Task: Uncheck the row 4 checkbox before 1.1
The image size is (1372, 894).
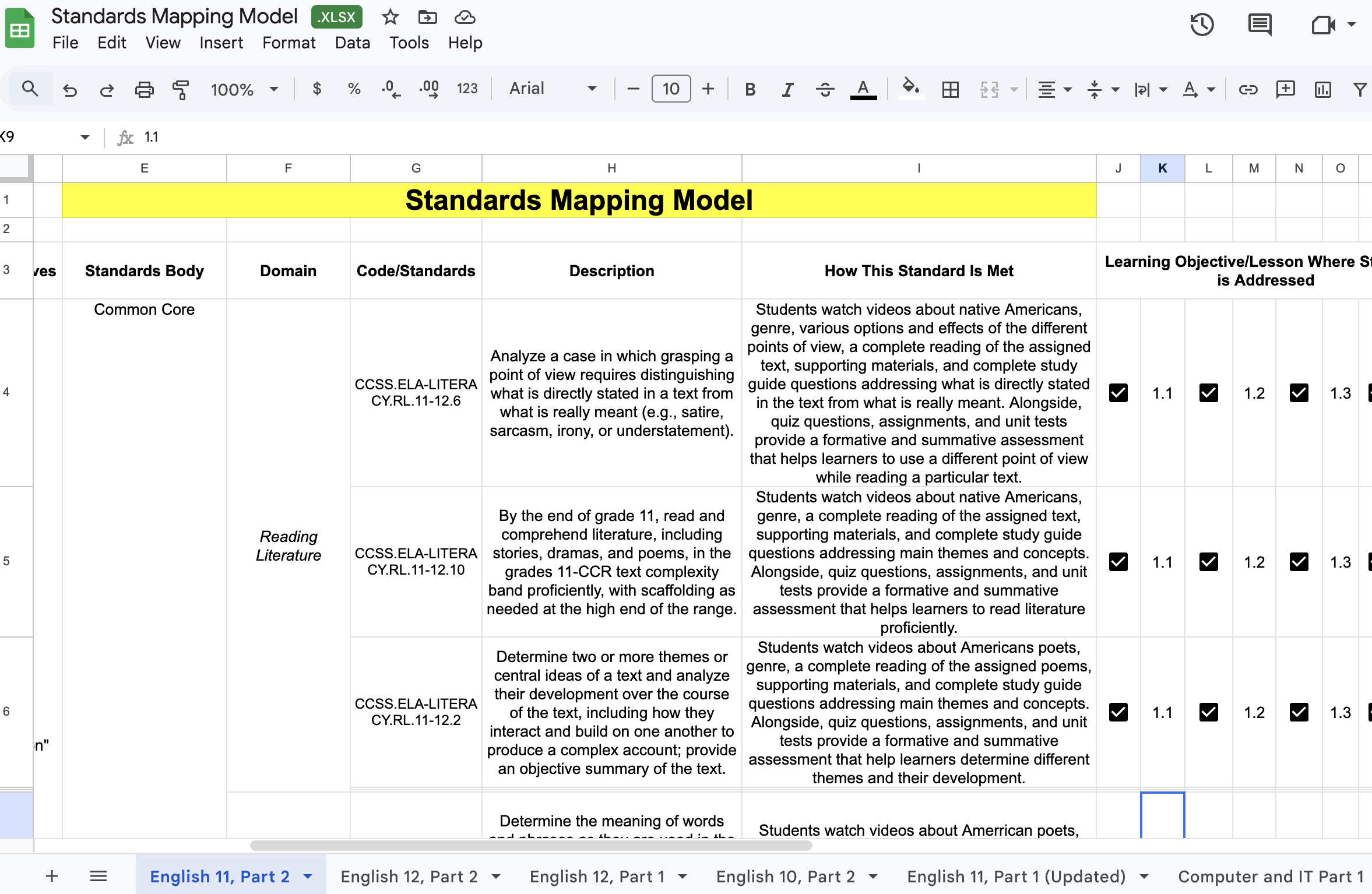Action: (1118, 393)
